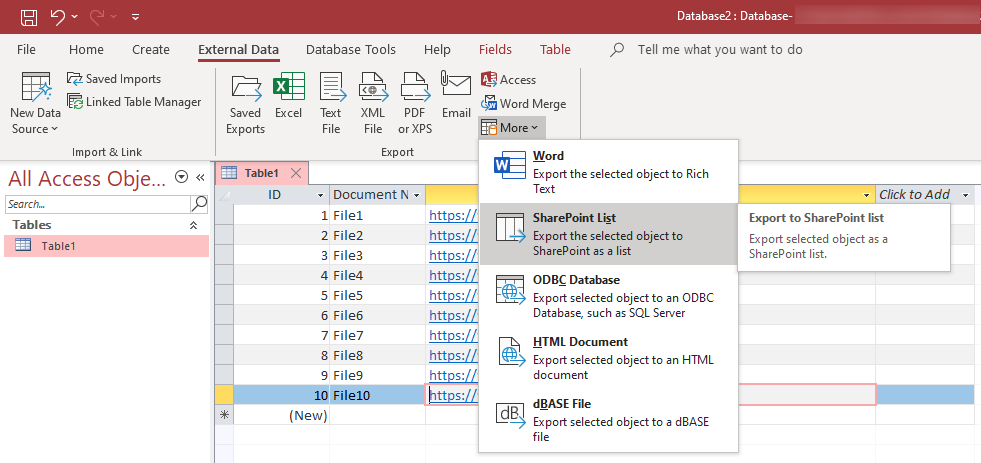Open ID column filter dropdown arrow
981x463 pixels.
(320, 195)
